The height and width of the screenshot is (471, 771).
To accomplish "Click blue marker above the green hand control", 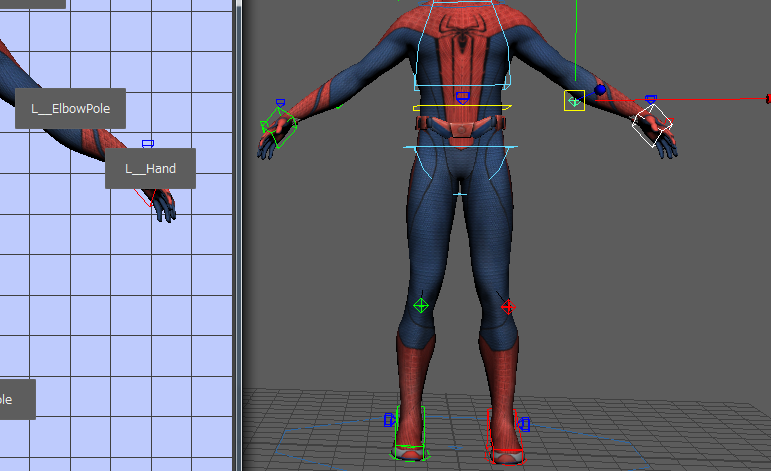I will (x=280, y=102).
